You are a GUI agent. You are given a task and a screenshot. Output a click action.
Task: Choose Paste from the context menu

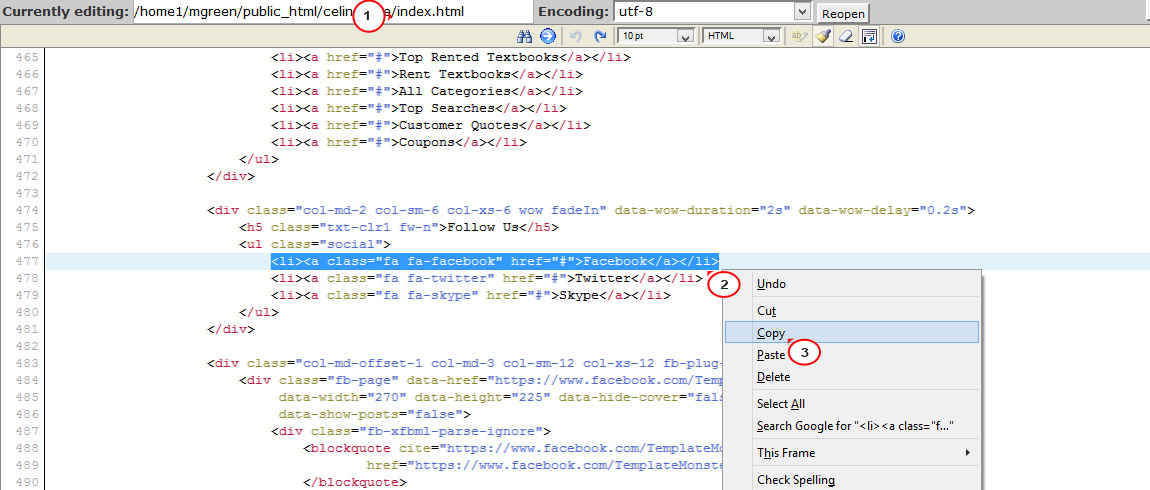click(851, 354)
